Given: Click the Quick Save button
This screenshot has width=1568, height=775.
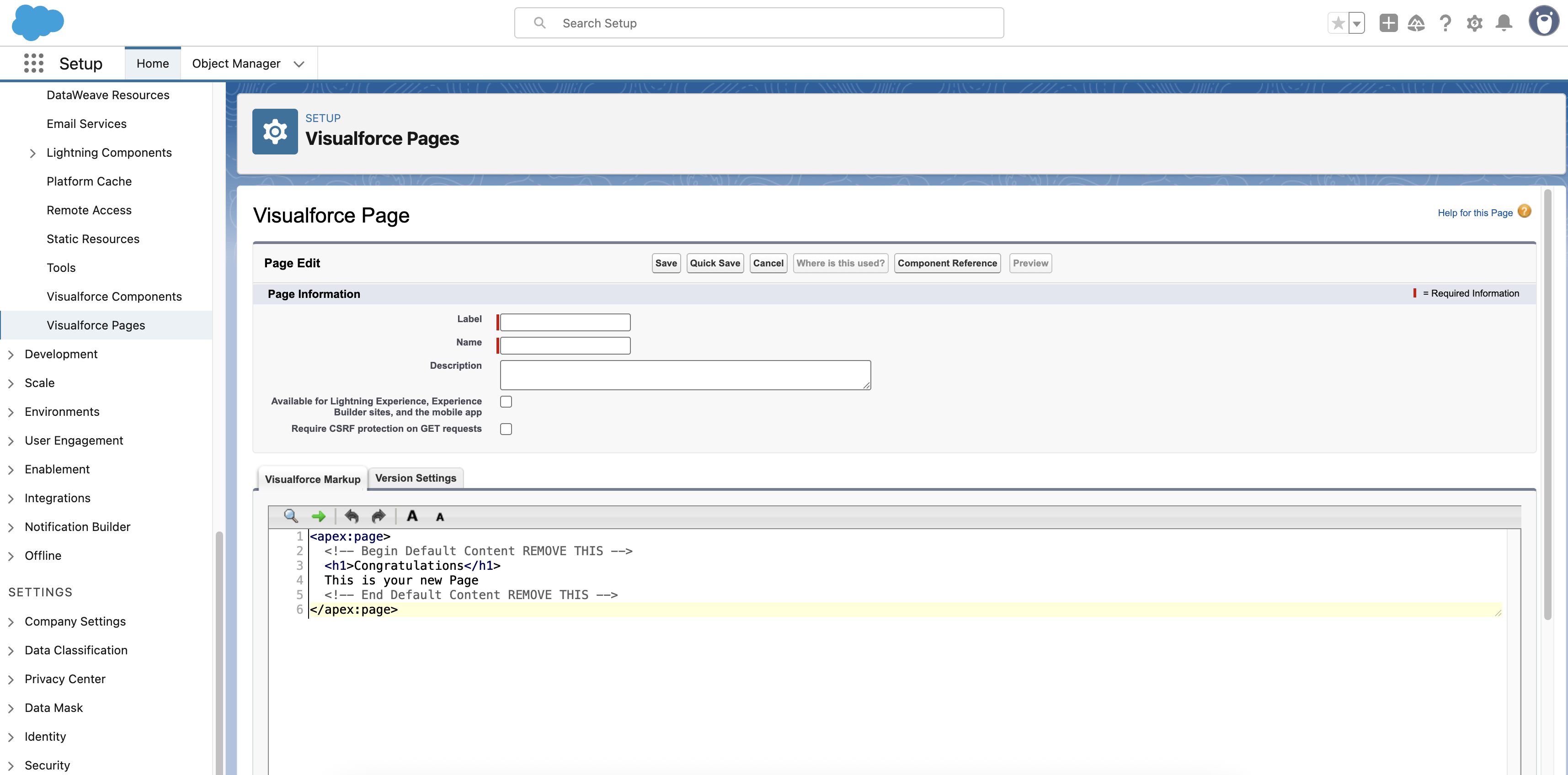Looking at the screenshot, I should click(x=715, y=263).
